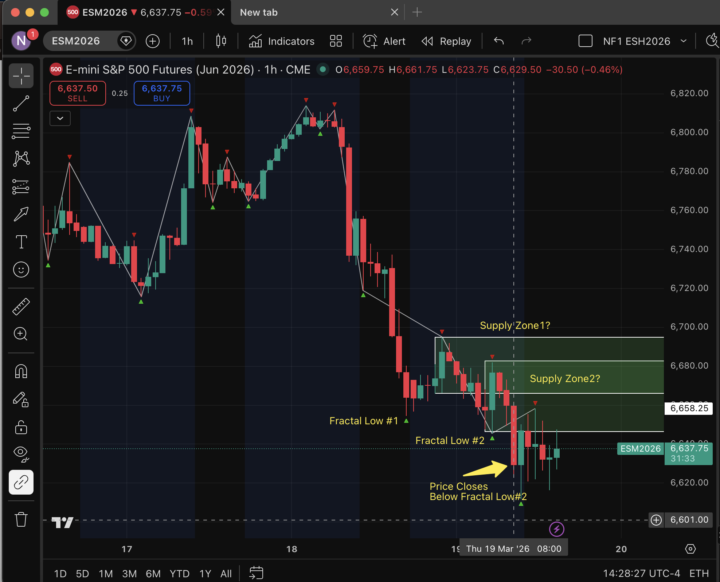
Task: Select the ruler measure tool
Action: point(21,306)
